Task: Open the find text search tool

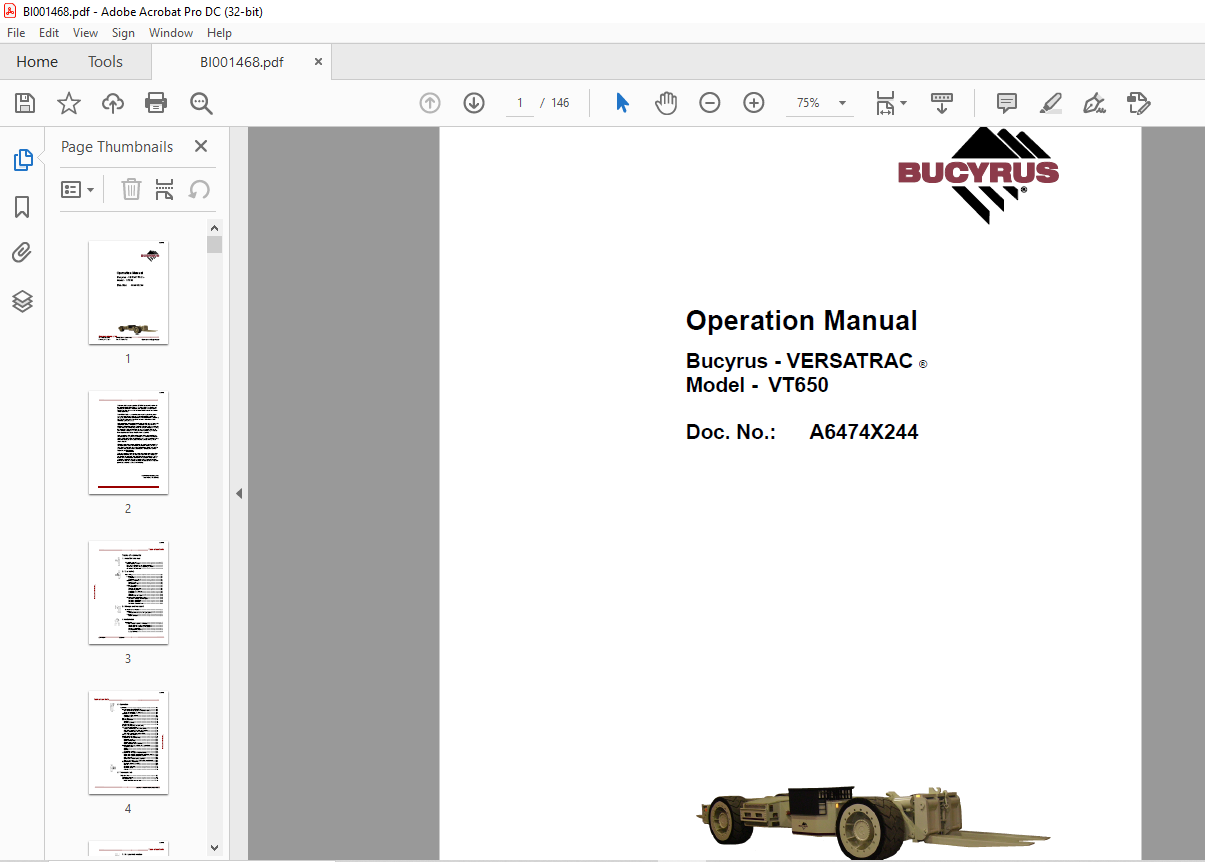Action: [201, 103]
